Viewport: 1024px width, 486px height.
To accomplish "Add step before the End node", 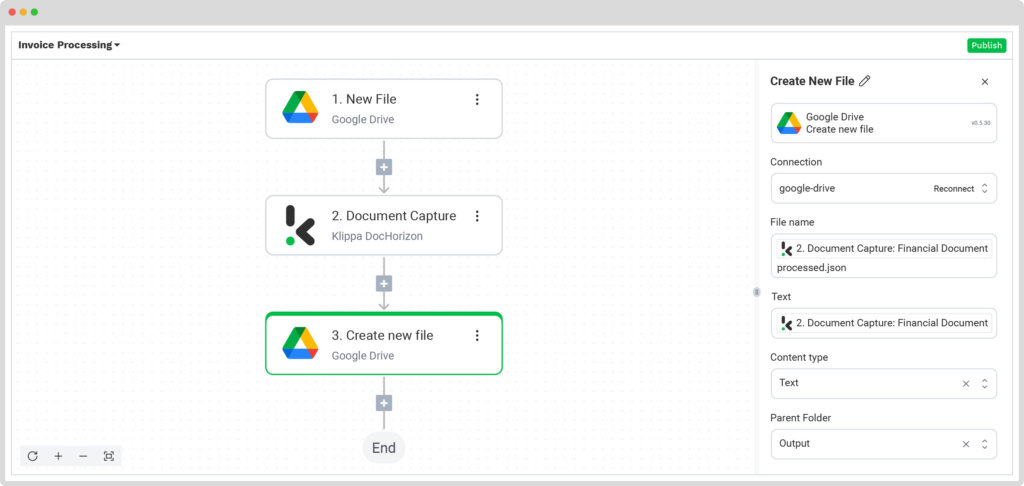I will 384,403.
